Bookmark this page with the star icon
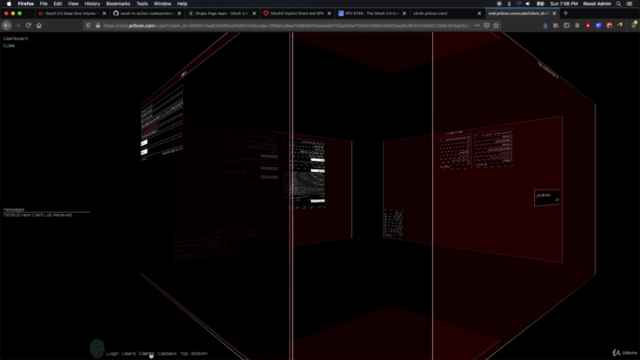640x360 pixels. (496, 25)
